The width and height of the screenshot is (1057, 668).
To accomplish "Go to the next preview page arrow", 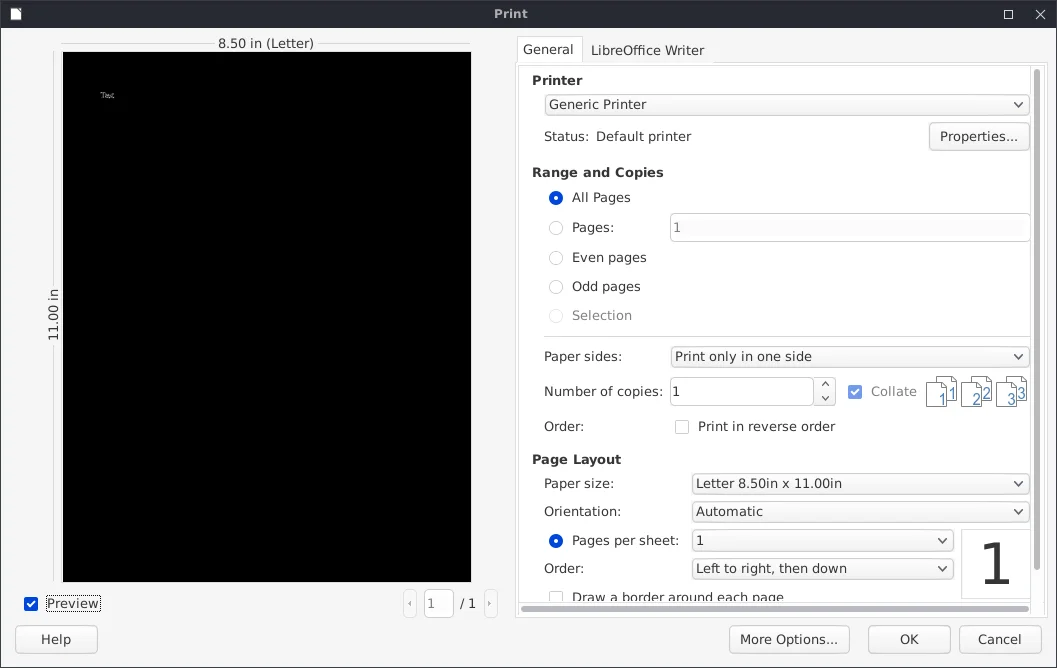I will pos(490,603).
